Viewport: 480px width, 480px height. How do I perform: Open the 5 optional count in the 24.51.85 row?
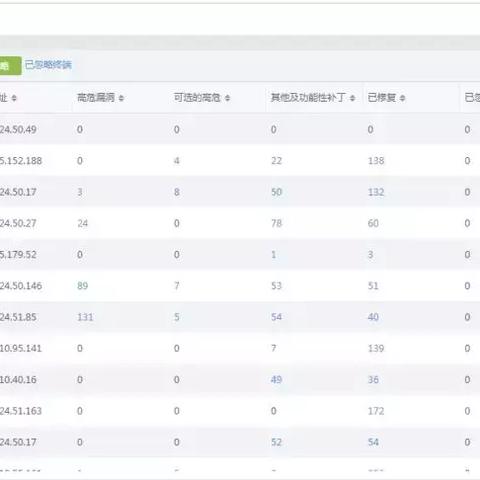pos(177,317)
